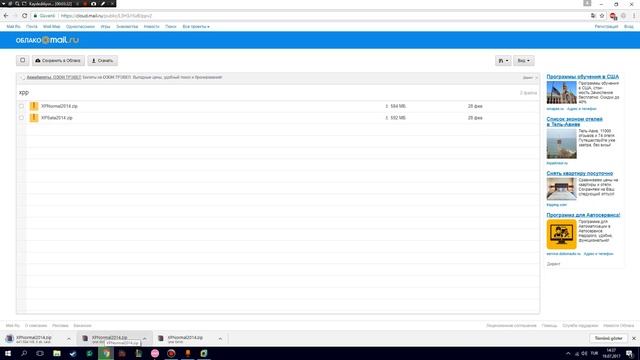Open the Вакансии footer link

(82, 326)
